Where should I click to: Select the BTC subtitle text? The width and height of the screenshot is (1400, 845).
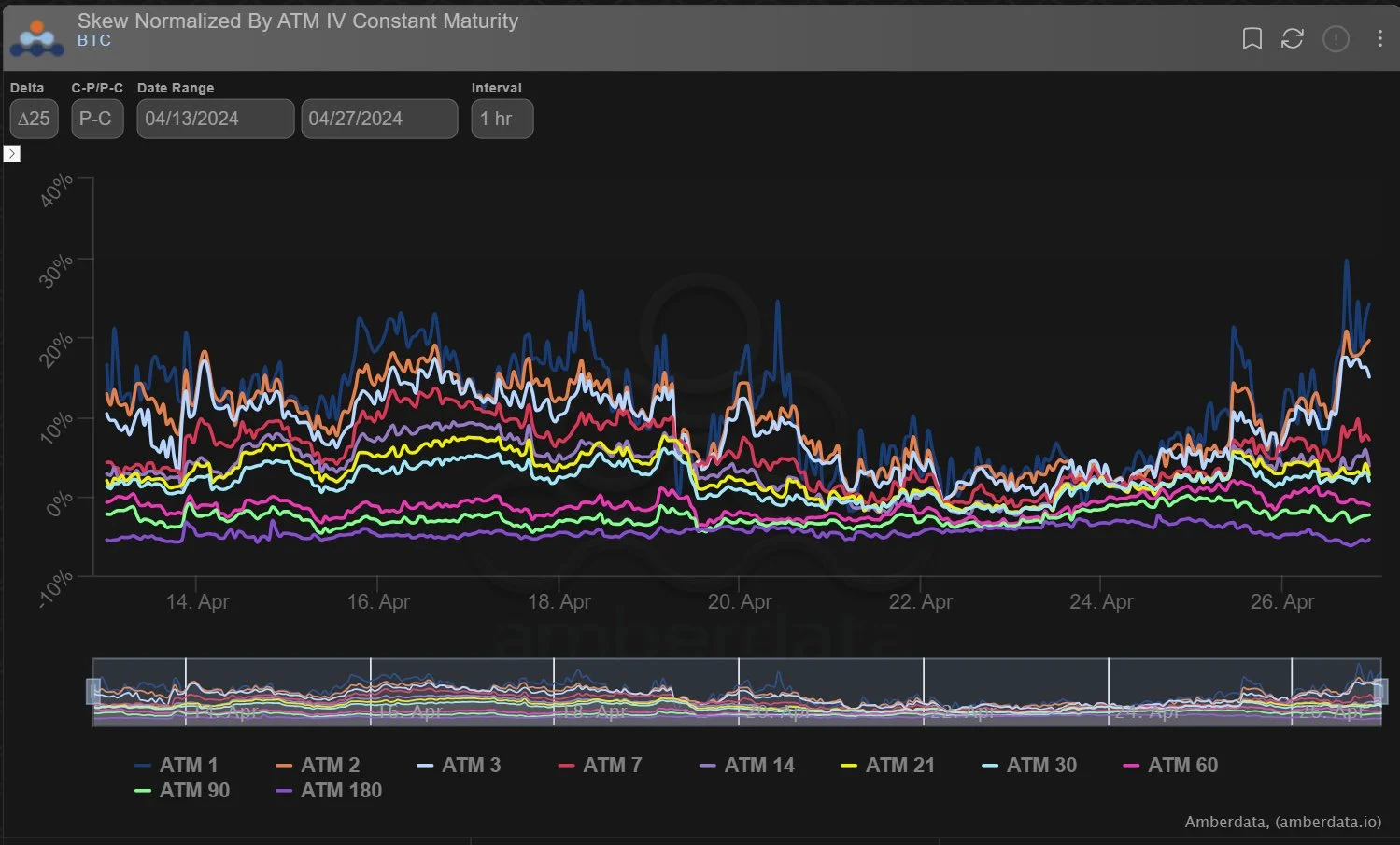pos(94,41)
